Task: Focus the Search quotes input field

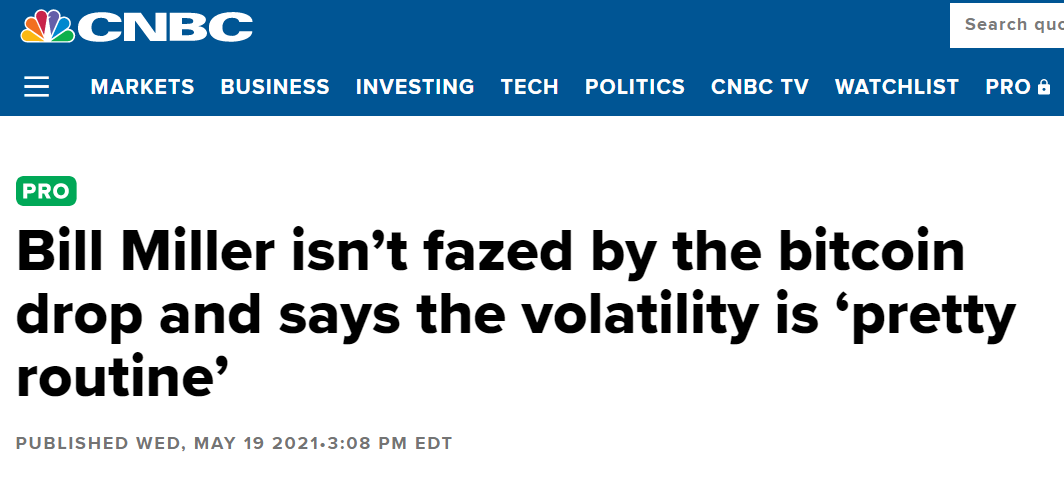Action: pos(1007,25)
